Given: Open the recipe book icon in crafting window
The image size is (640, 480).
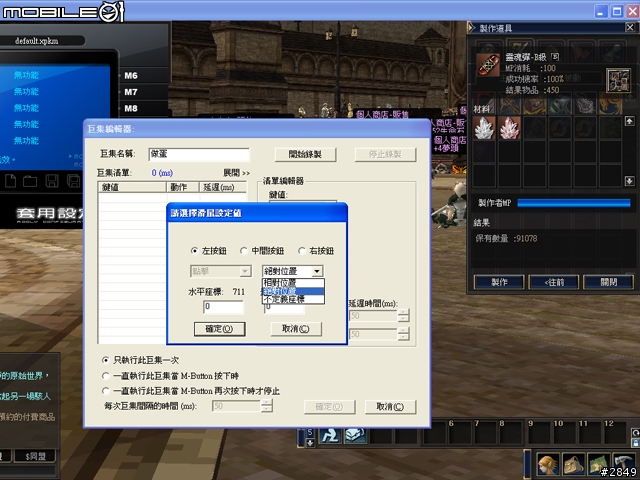Looking at the screenshot, I should (x=618, y=80).
